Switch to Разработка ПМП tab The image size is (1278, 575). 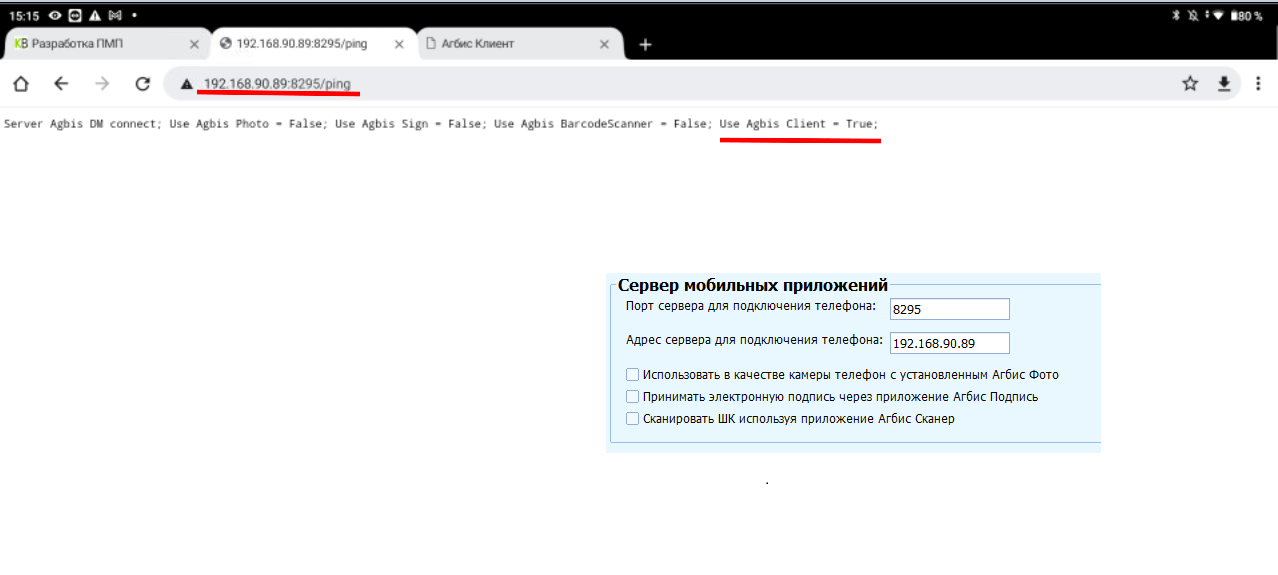(106, 44)
